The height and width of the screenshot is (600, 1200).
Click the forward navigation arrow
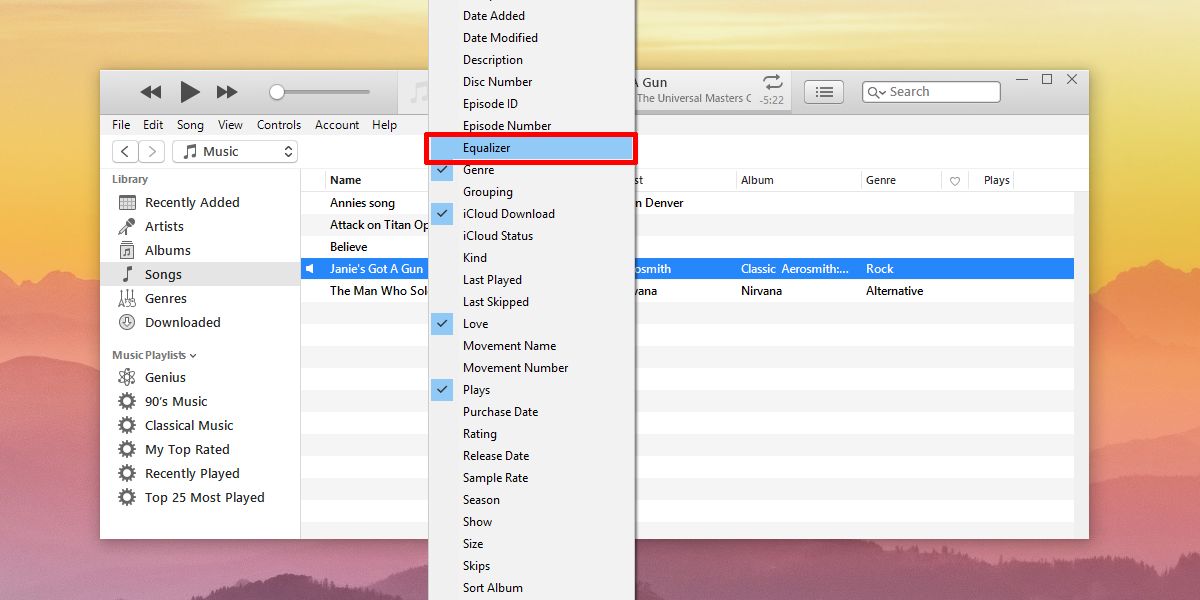coord(151,150)
